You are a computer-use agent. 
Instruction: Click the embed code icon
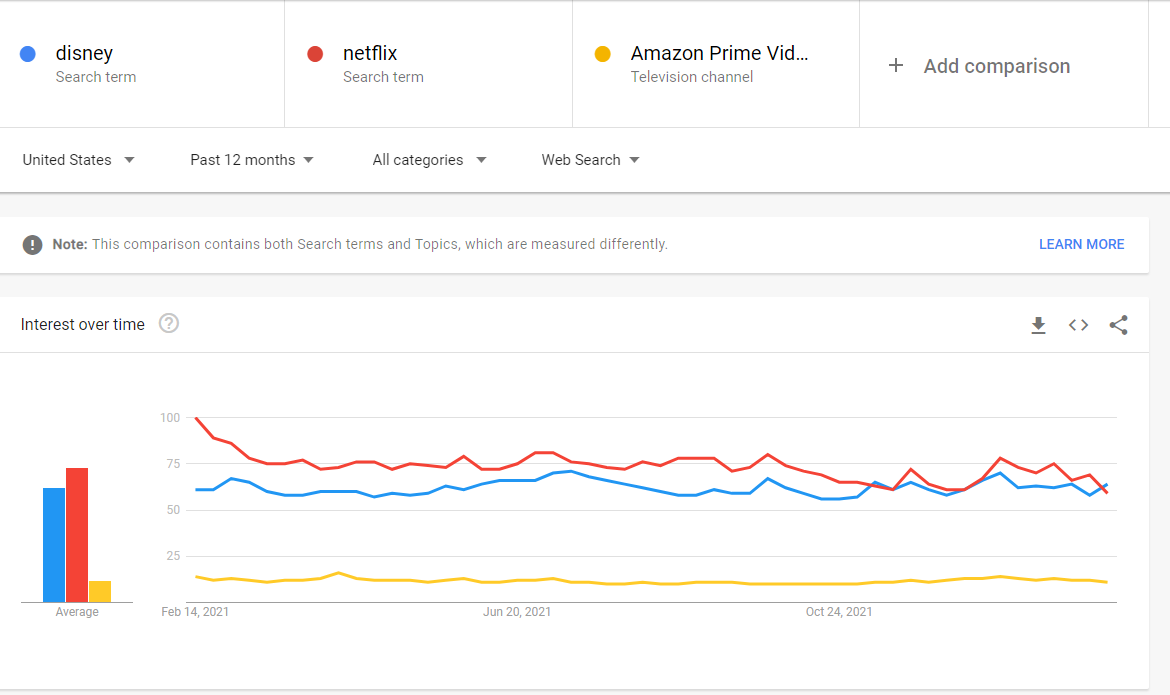pyautogui.click(x=1078, y=325)
